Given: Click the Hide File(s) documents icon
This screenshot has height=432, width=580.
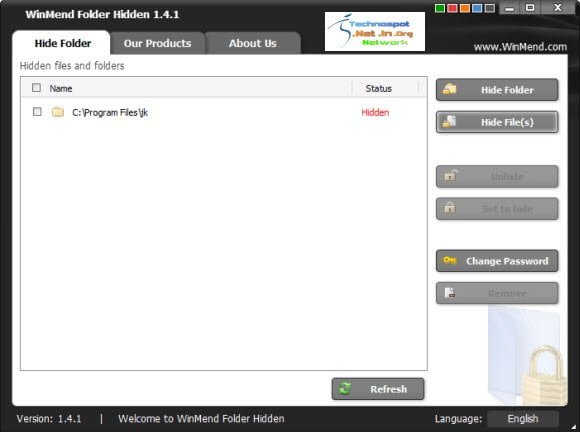Looking at the screenshot, I should [x=449, y=121].
